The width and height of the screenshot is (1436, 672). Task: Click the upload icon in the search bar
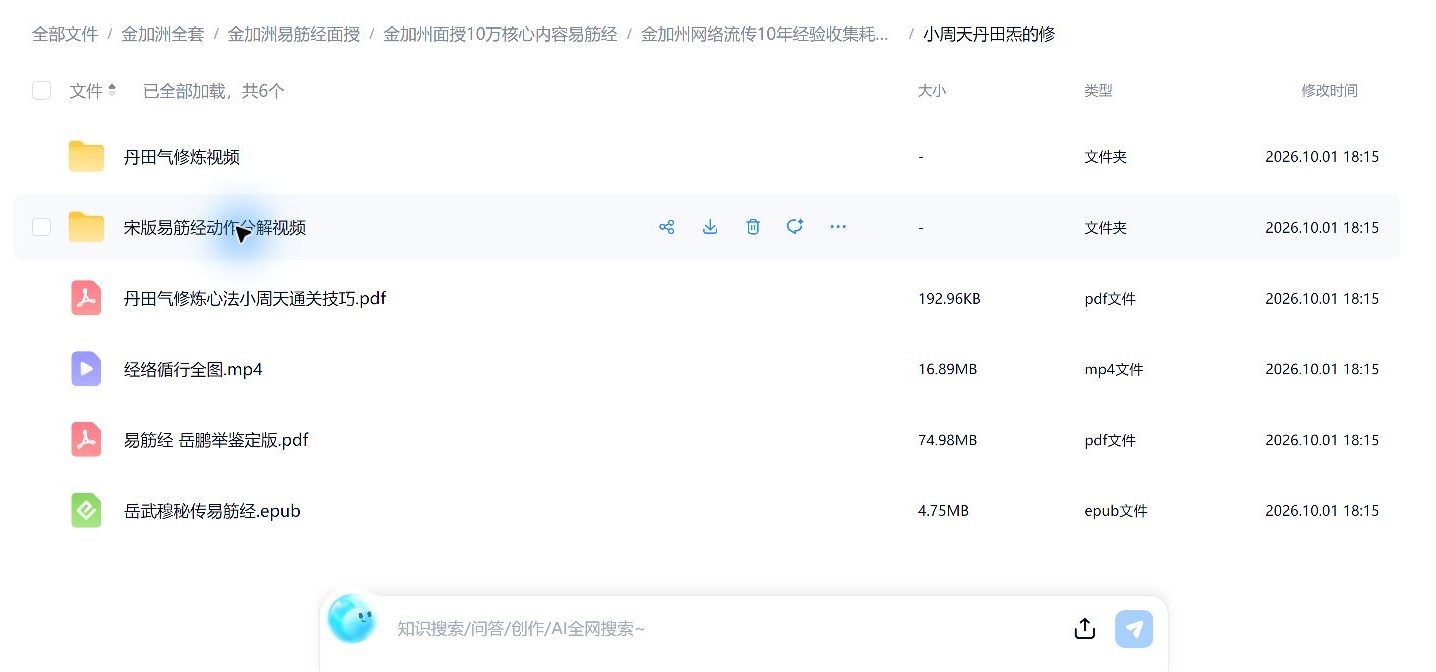pos(1085,629)
